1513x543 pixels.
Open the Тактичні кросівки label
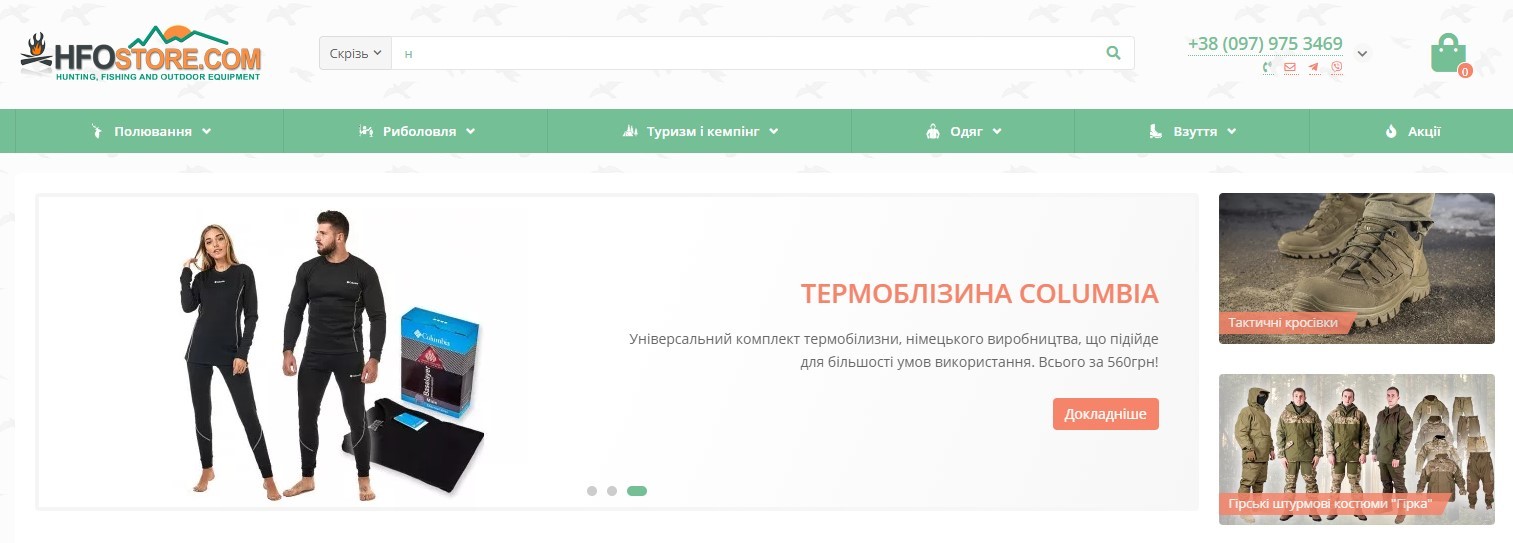(x=1285, y=323)
